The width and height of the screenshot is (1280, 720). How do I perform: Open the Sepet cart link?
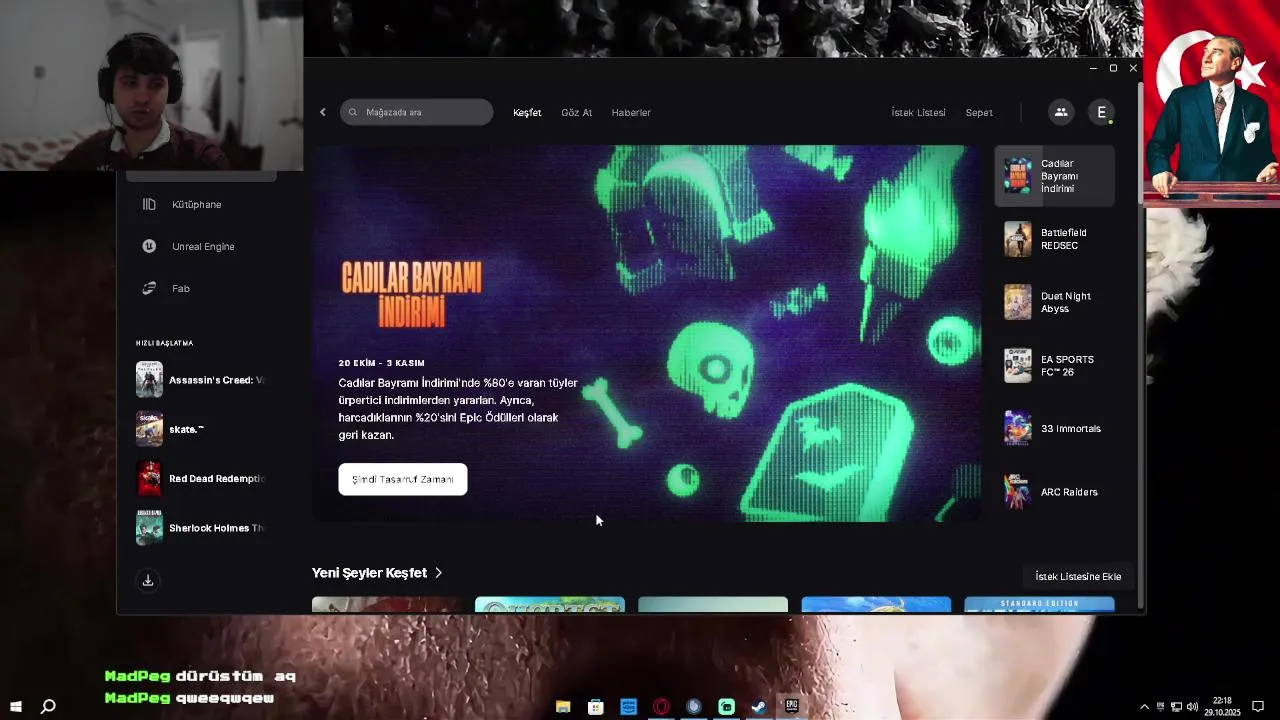pos(979,113)
